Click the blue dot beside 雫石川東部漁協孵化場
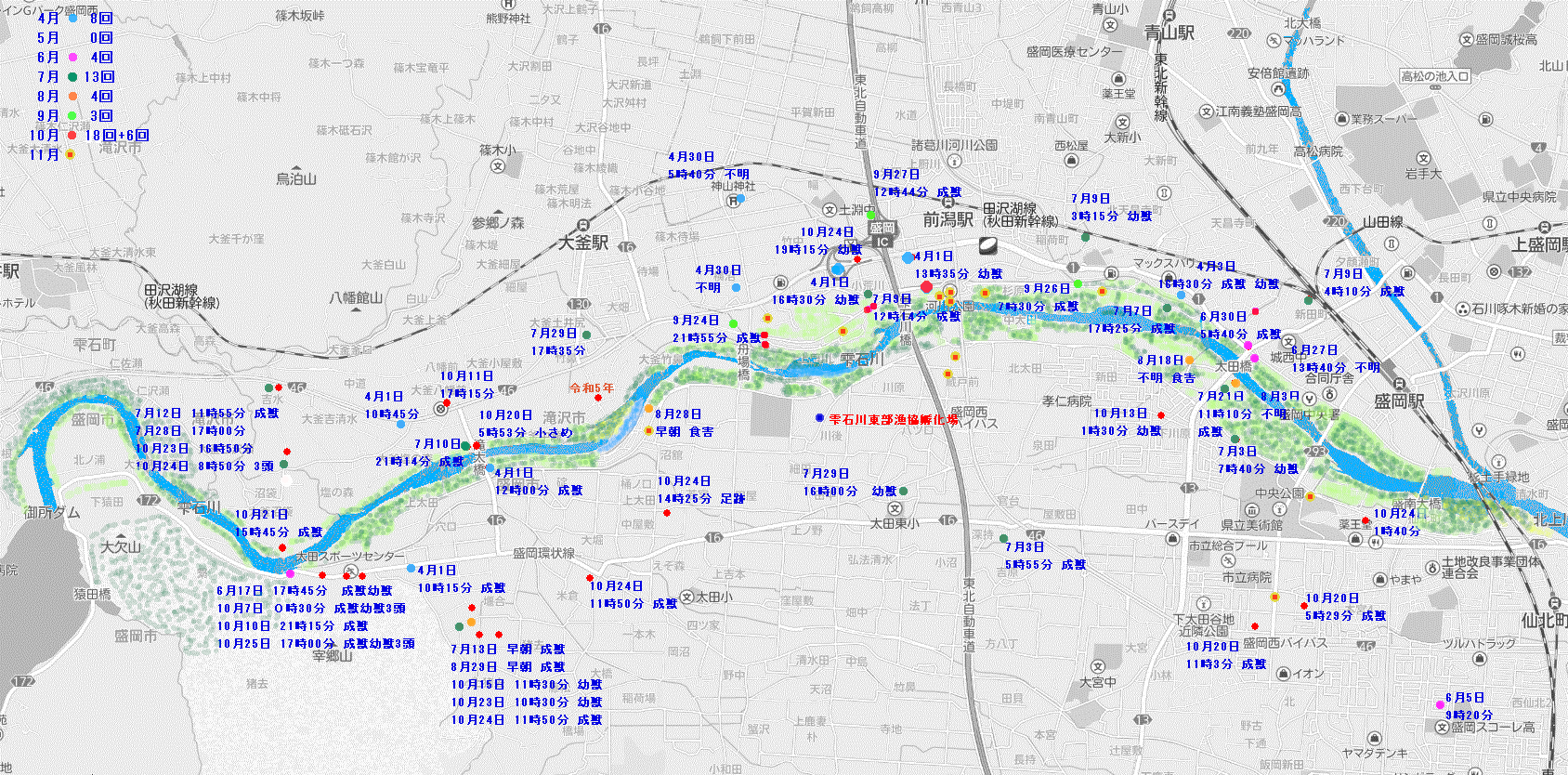This screenshot has width=1568, height=775. (x=819, y=418)
